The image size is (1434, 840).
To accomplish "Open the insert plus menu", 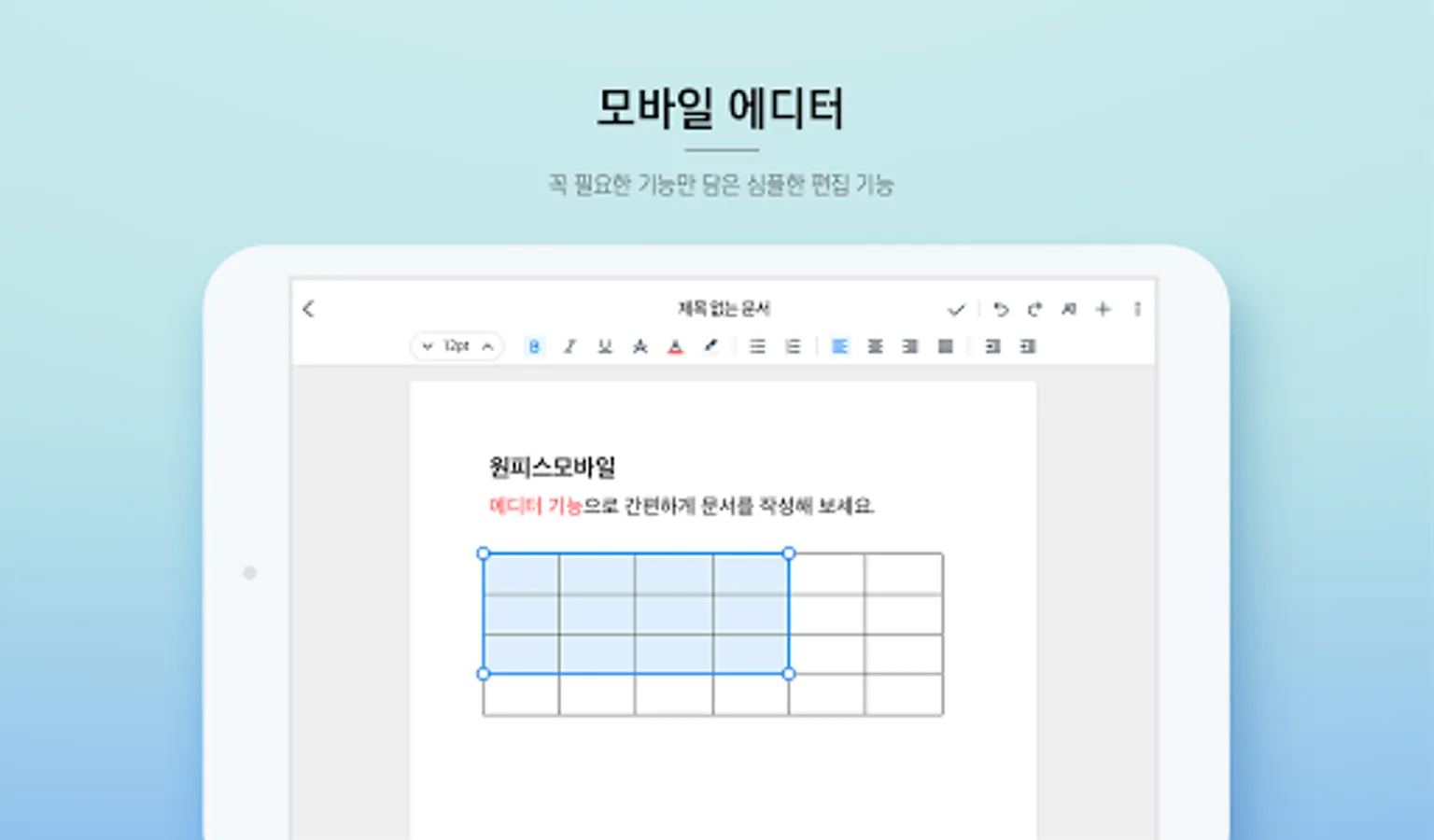I will (1104, 309).
